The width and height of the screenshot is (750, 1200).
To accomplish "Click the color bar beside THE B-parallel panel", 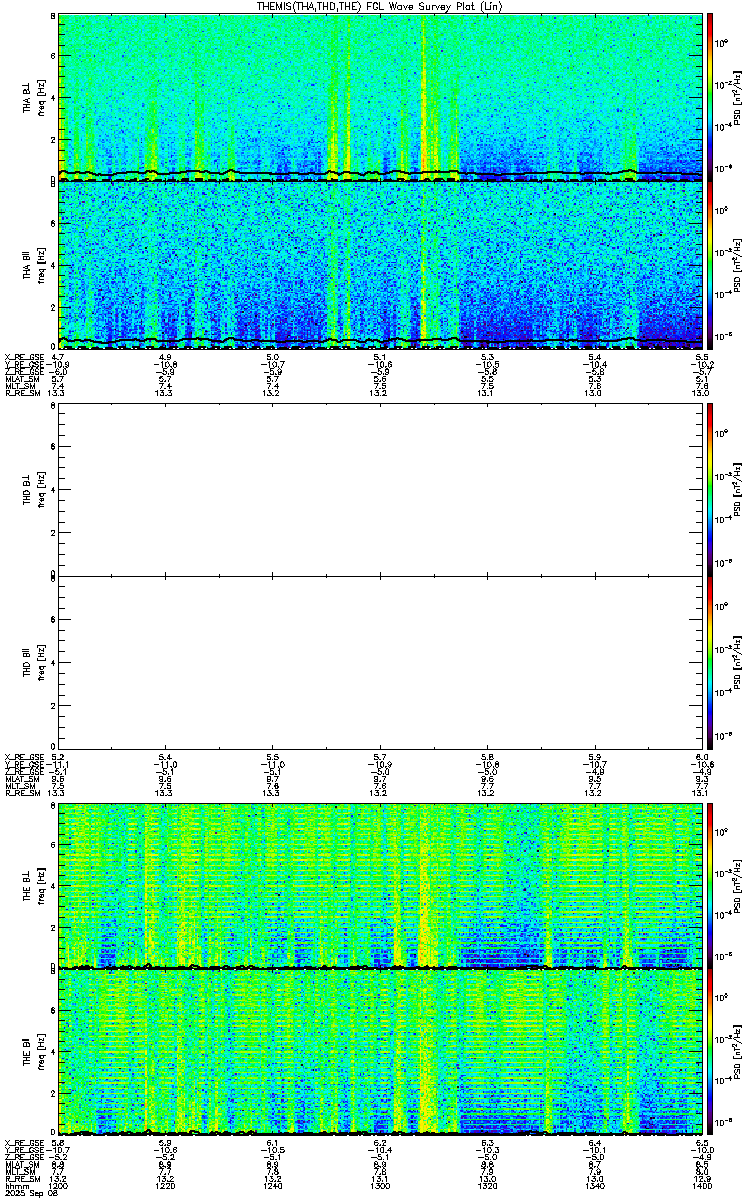I will click(710, 1052).
